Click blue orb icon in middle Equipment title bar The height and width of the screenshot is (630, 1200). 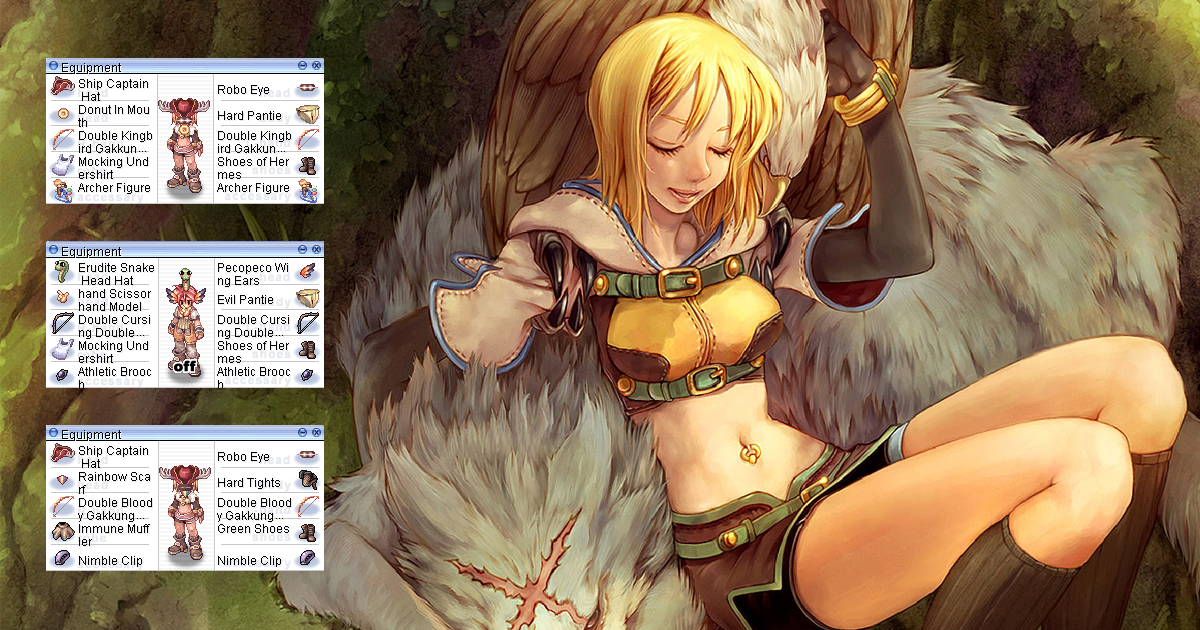[53, 250]
